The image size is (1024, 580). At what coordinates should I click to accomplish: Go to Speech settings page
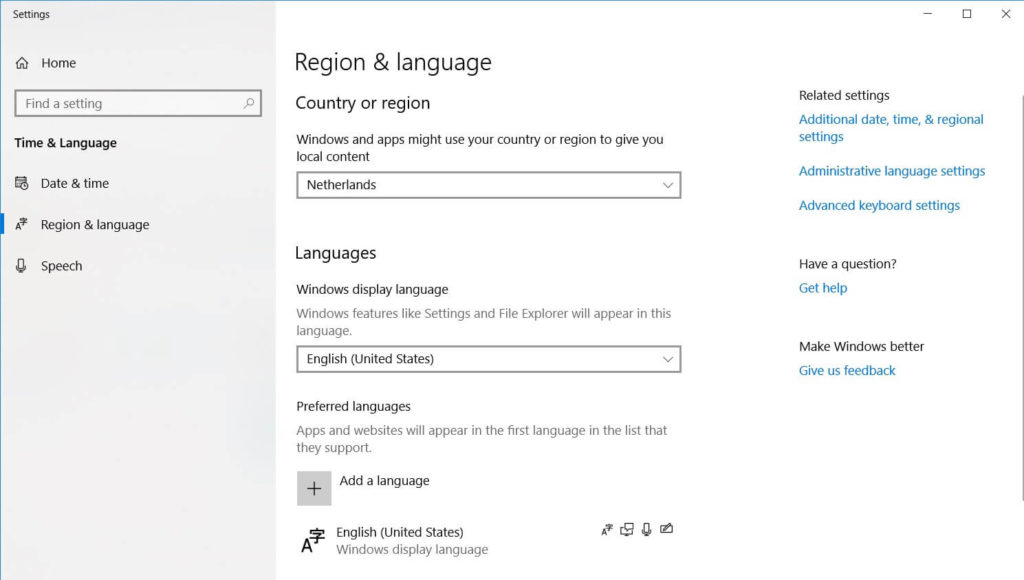pyautogui.click(x=61, y=266)
